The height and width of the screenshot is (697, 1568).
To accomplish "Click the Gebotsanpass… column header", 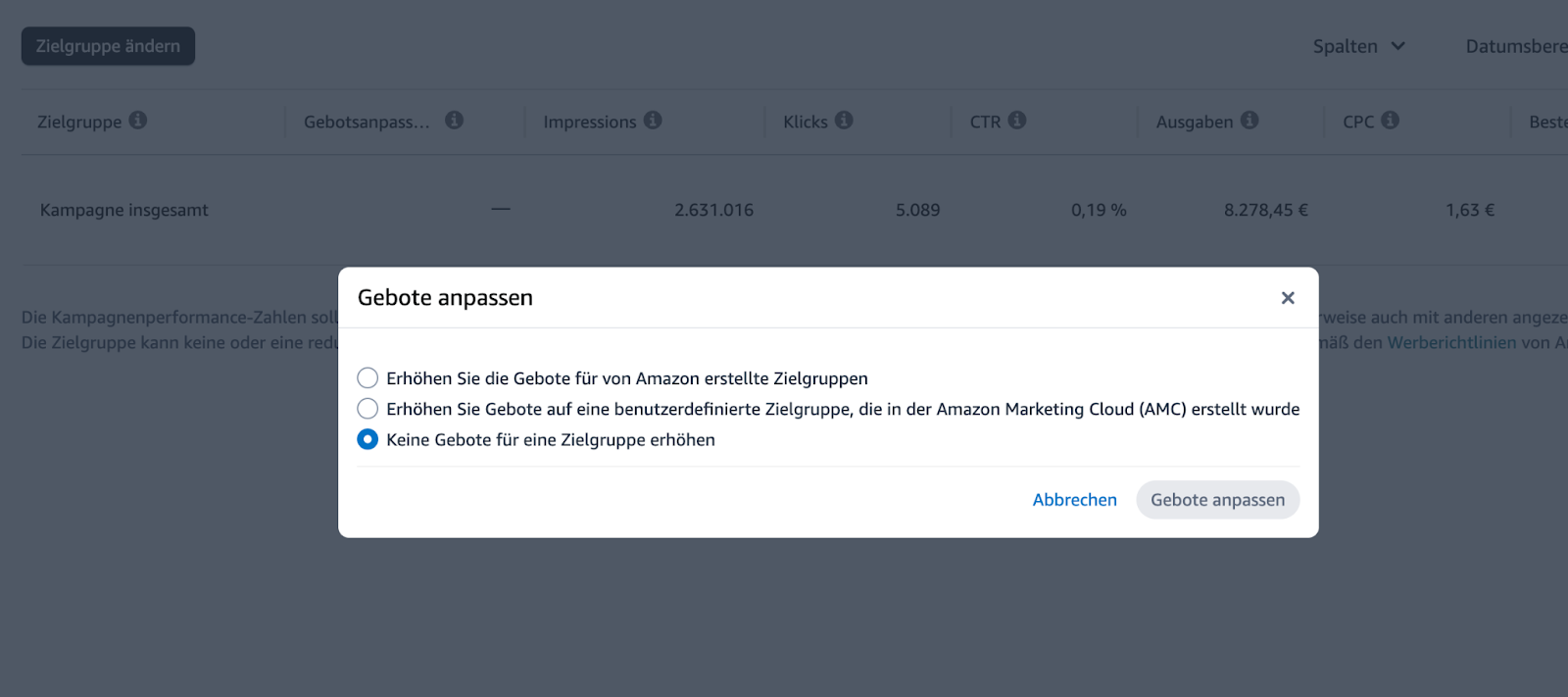I will 367,122.
